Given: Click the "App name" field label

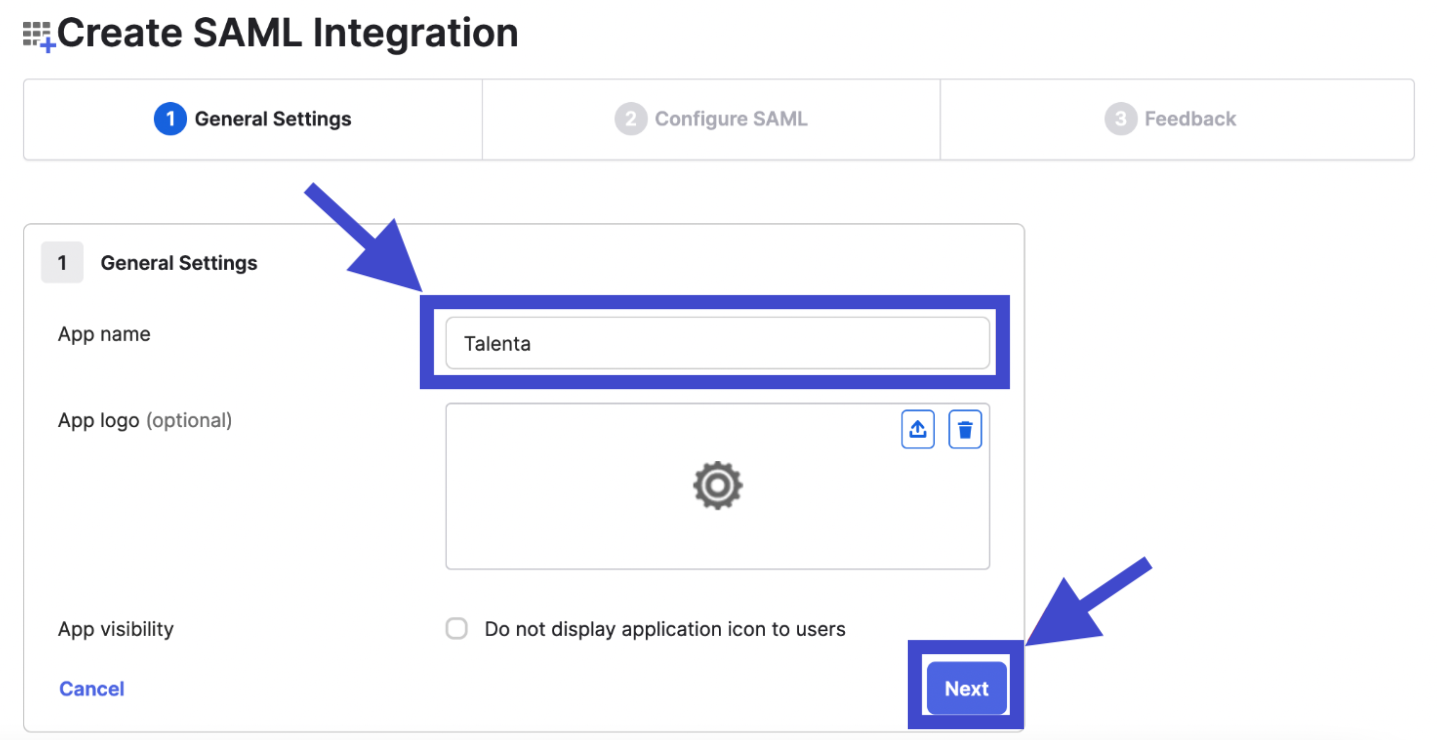Looking at the screenshot, I should tap(104, 334).
